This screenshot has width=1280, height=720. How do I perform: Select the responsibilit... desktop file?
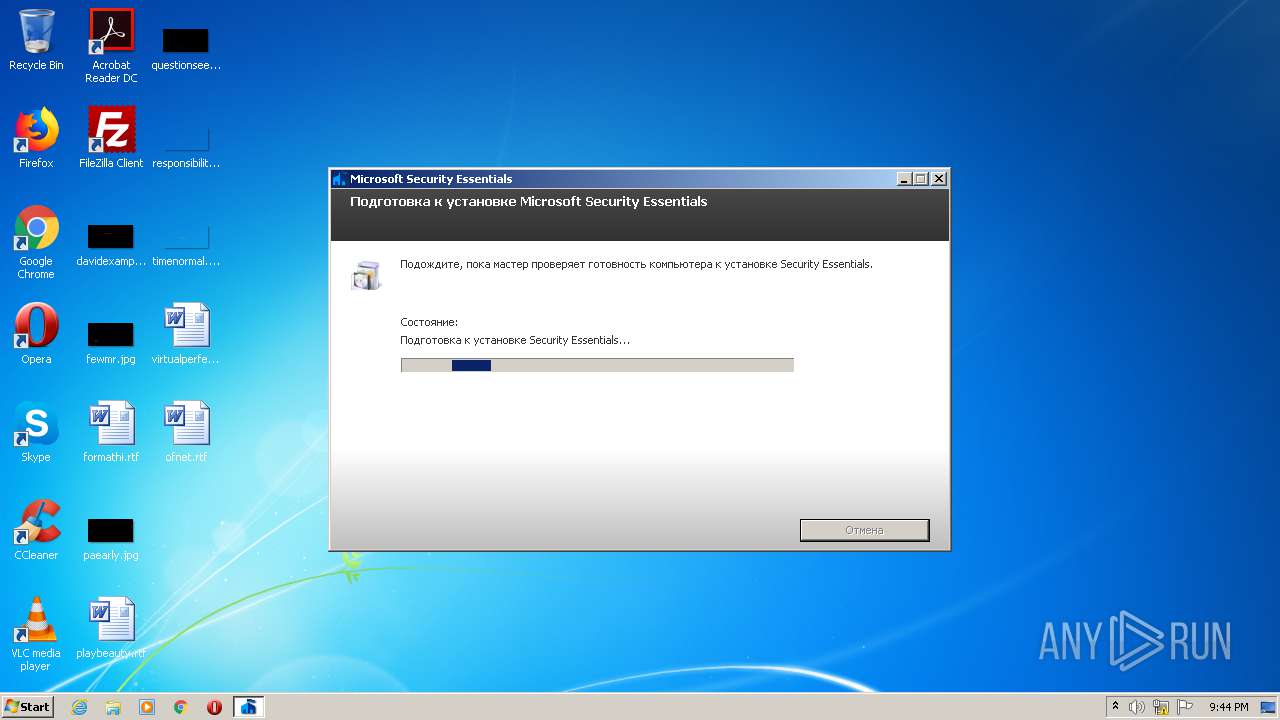tap(186, 146)
